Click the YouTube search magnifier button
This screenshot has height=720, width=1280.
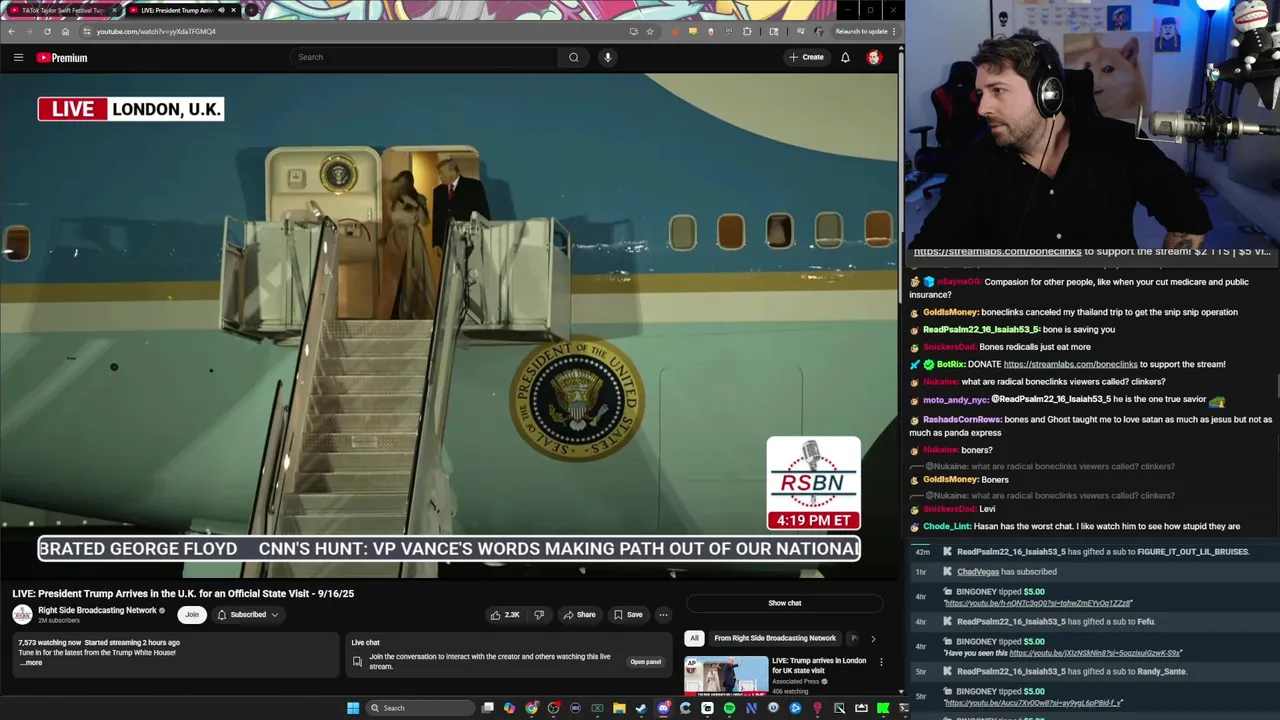[x=574, y=57]
